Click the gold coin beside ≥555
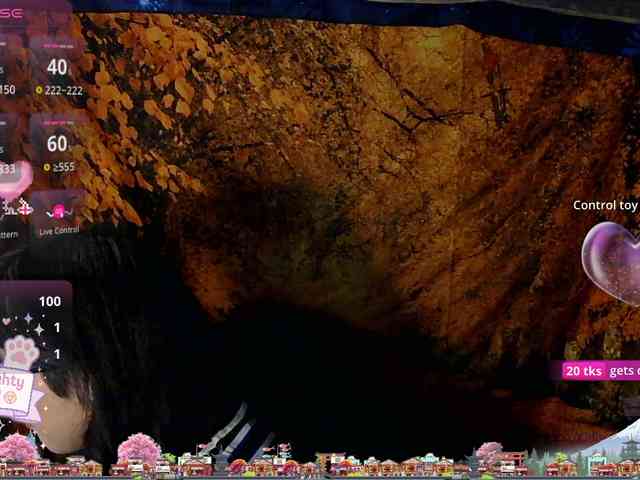Viewport: 640px width, 480px height. tap(39, 167)
